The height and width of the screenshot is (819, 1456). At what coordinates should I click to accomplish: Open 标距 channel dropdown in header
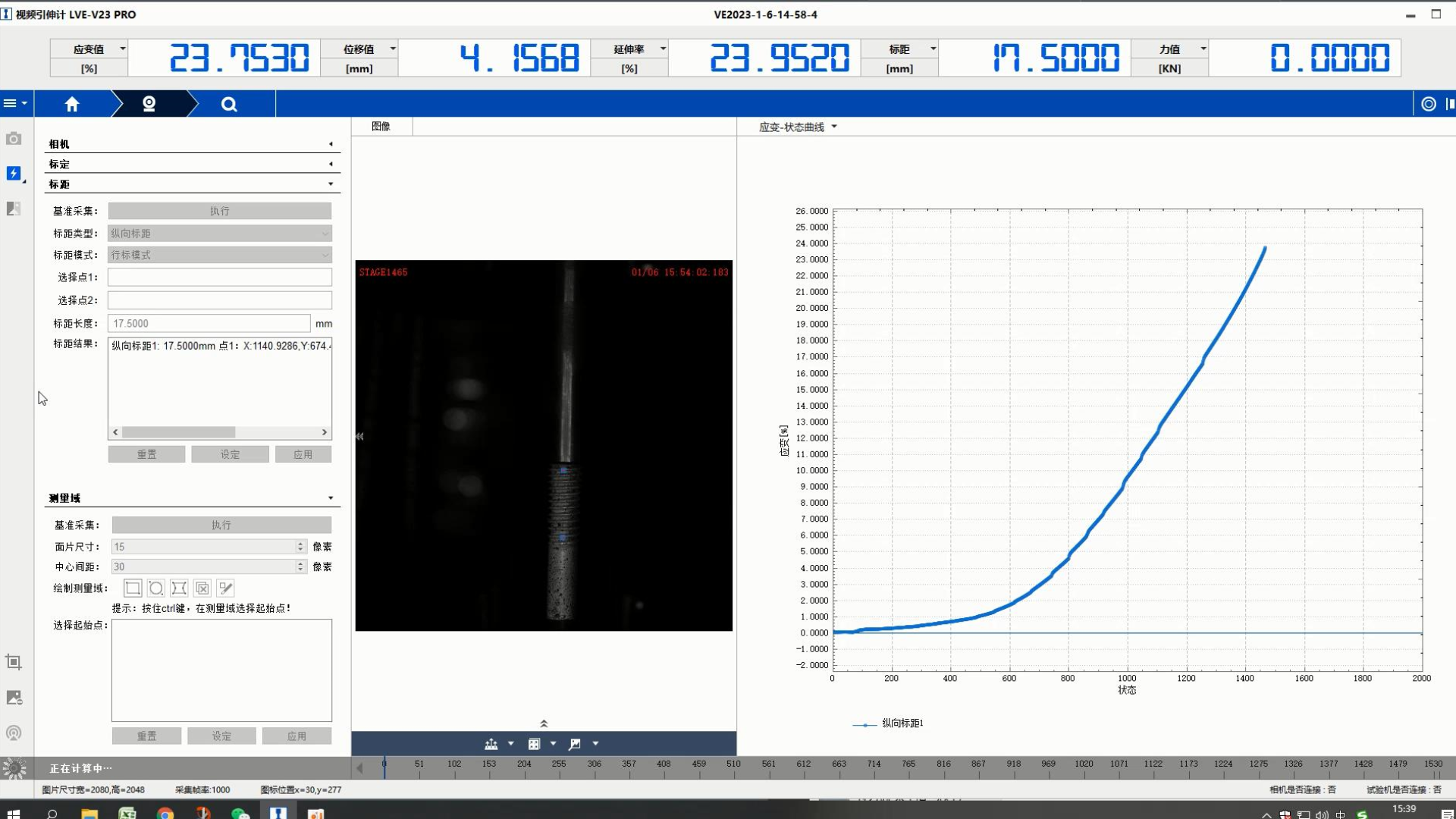(x=933, y=49)
